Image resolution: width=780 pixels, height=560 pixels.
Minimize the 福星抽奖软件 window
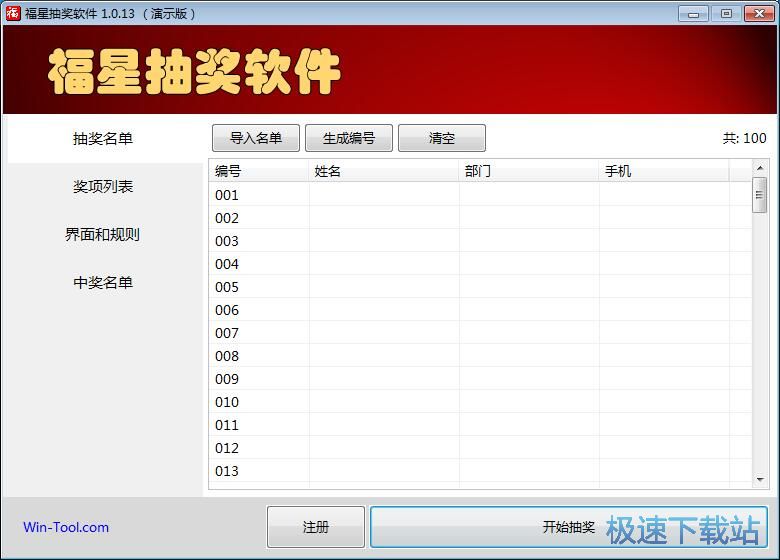693,13
